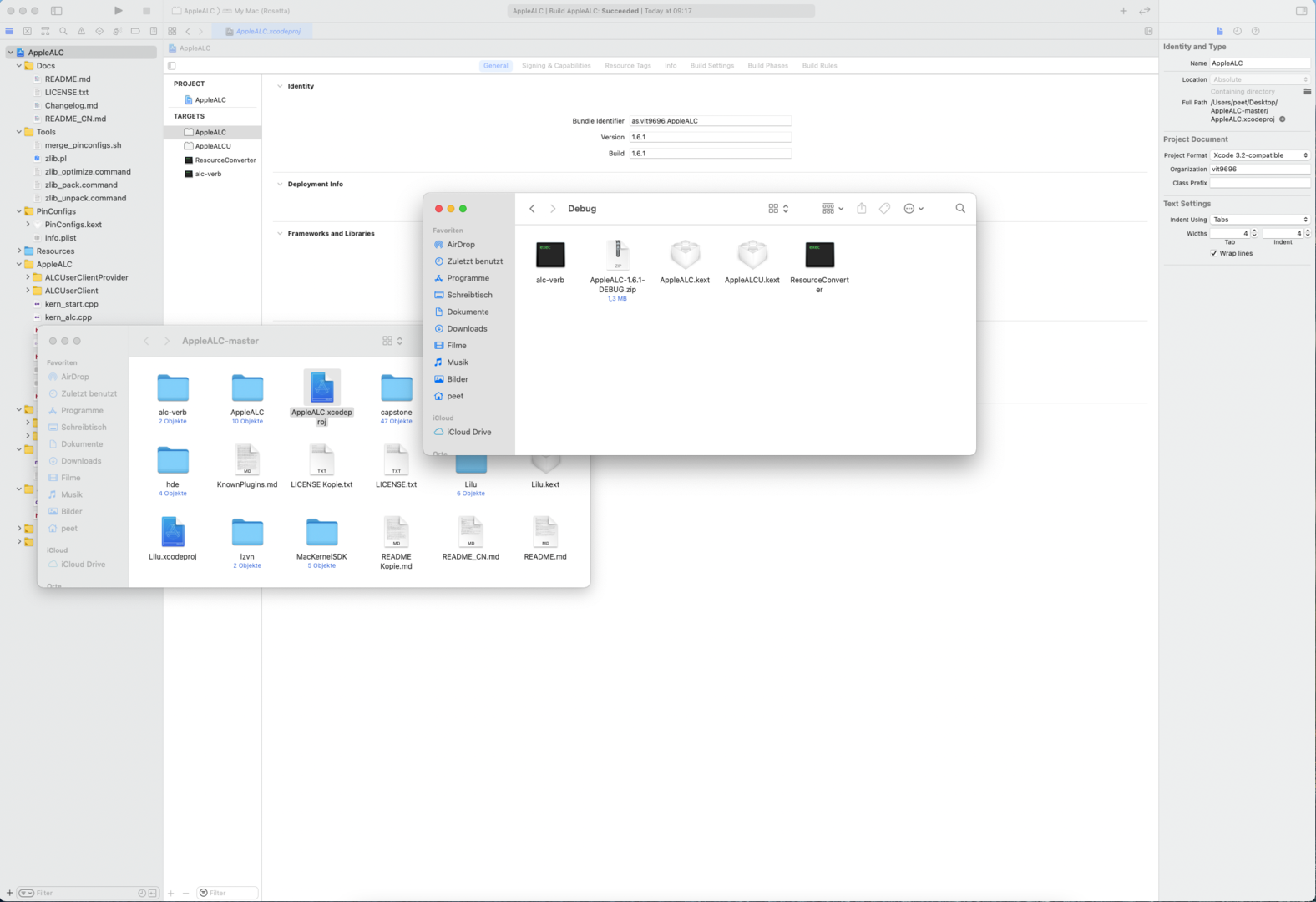Open the Quick Help inspector icon
This screenshot has height=902, width=1316.
point(1255,31)
